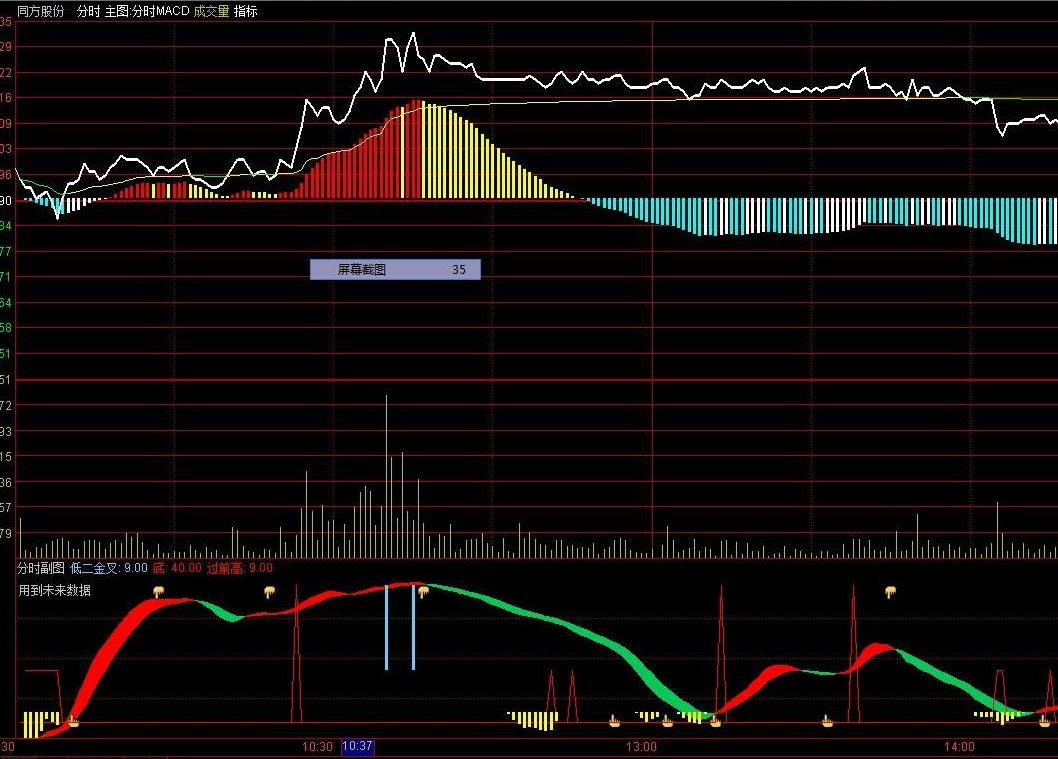Click the highlighted 10:37 time cursor label
The image size is (1058, 759).
coord(358,746)
